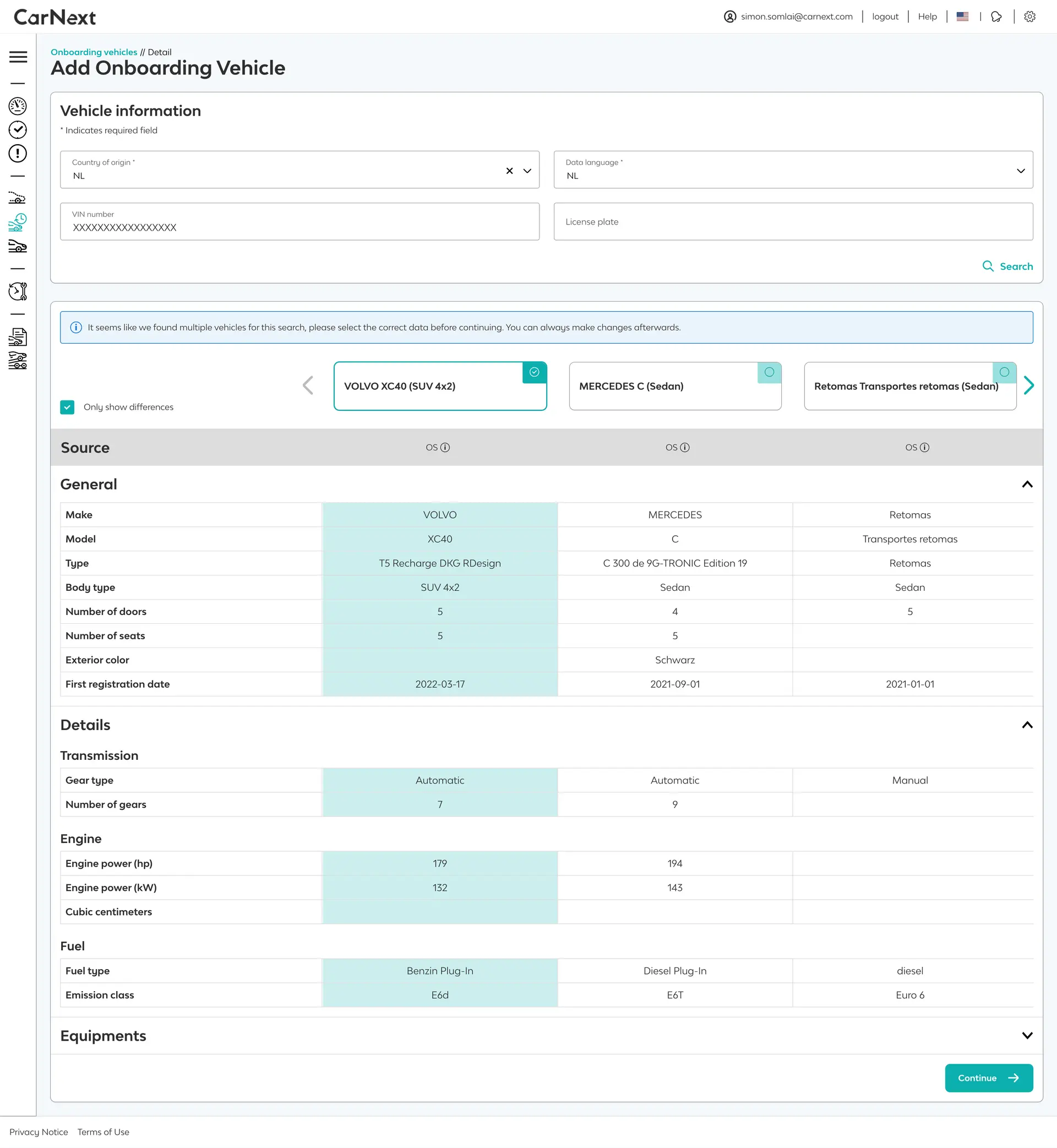Select the MERCEDES C (Sedan) vehicle card
This screenshot has height=1148, width=1057.
click(675, 386)
